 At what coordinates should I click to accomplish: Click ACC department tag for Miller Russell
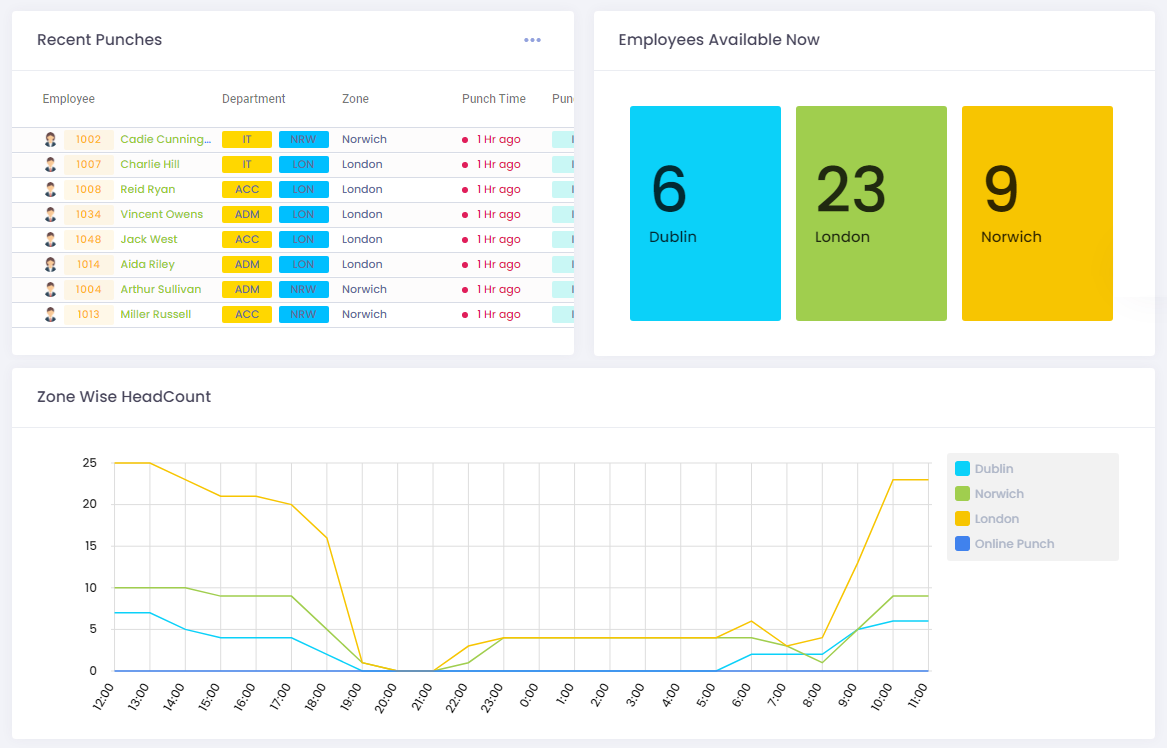click(x=247, y=314)
